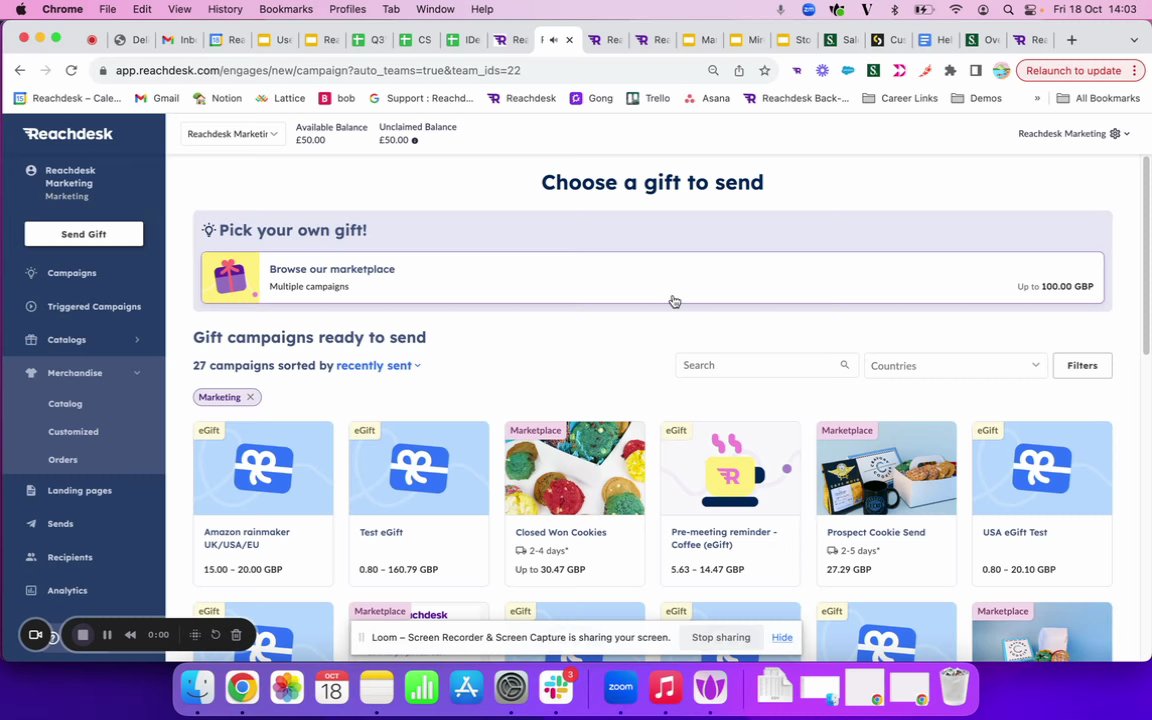Remove the Marketing filter tag
This screenshot has width=1152, height=720.
point(251,397)
